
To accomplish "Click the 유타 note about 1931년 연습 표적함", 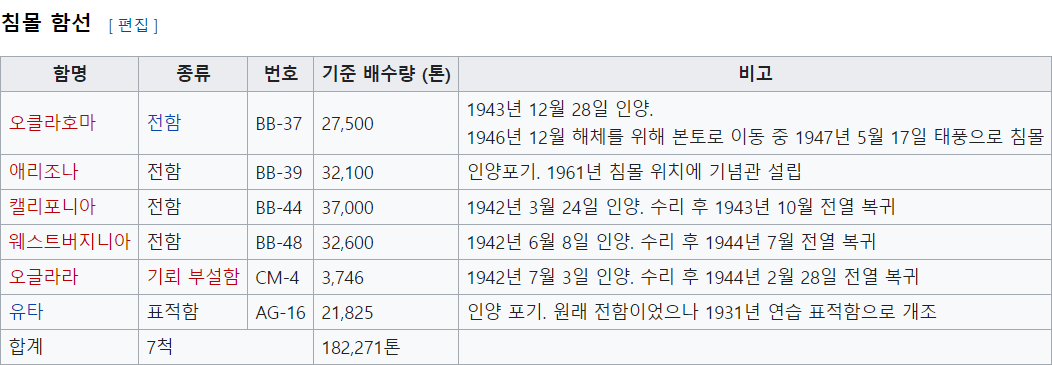I will pyautogui.click(x=701, y=312).
